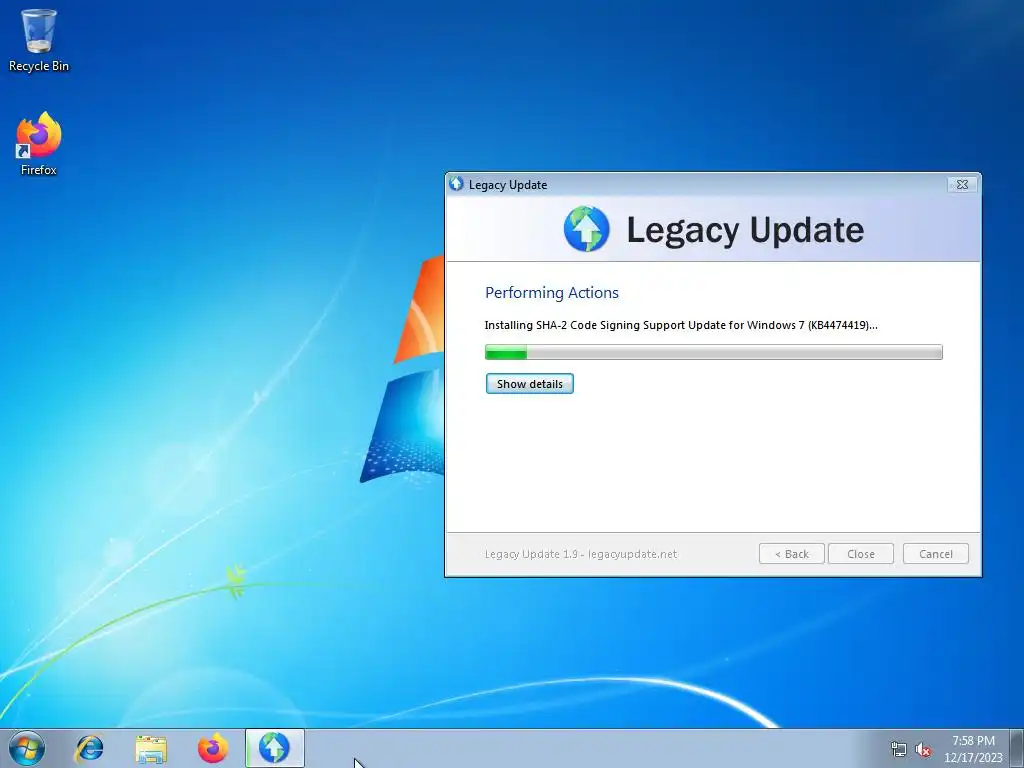Viewport: 1024px width, 768px height.
Task: Click the network status tray icon
Action: tap(899, 750)
